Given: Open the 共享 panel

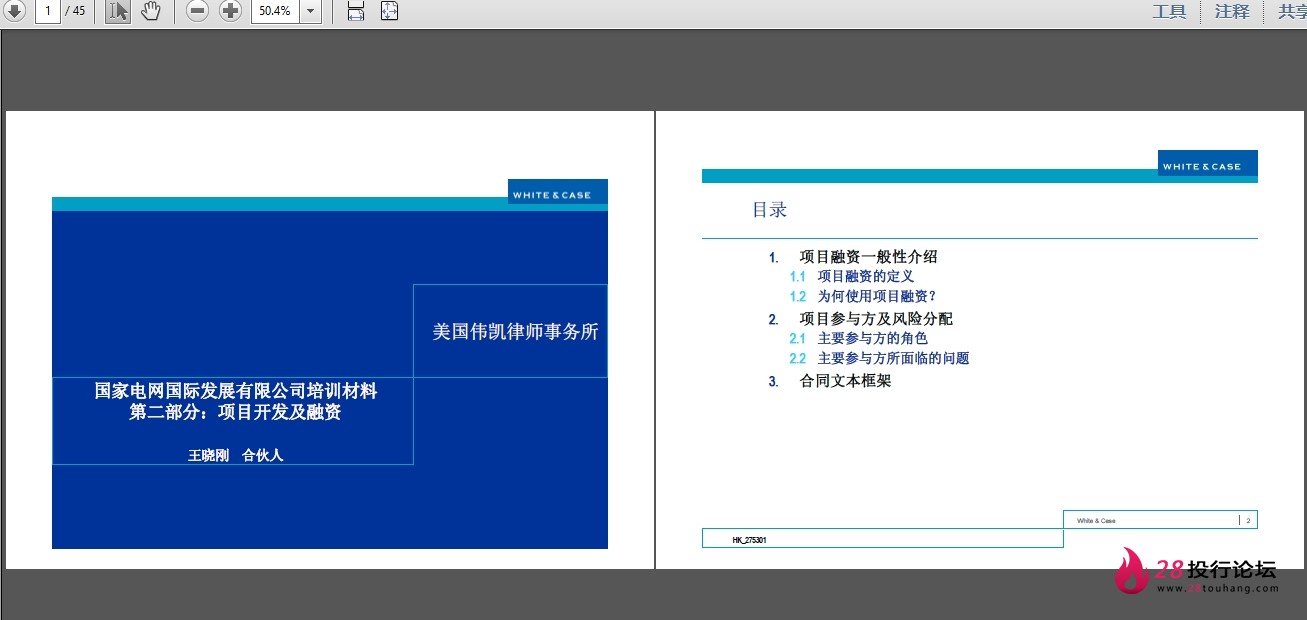Looking at the screenshot, I should tap(1292, 12).
